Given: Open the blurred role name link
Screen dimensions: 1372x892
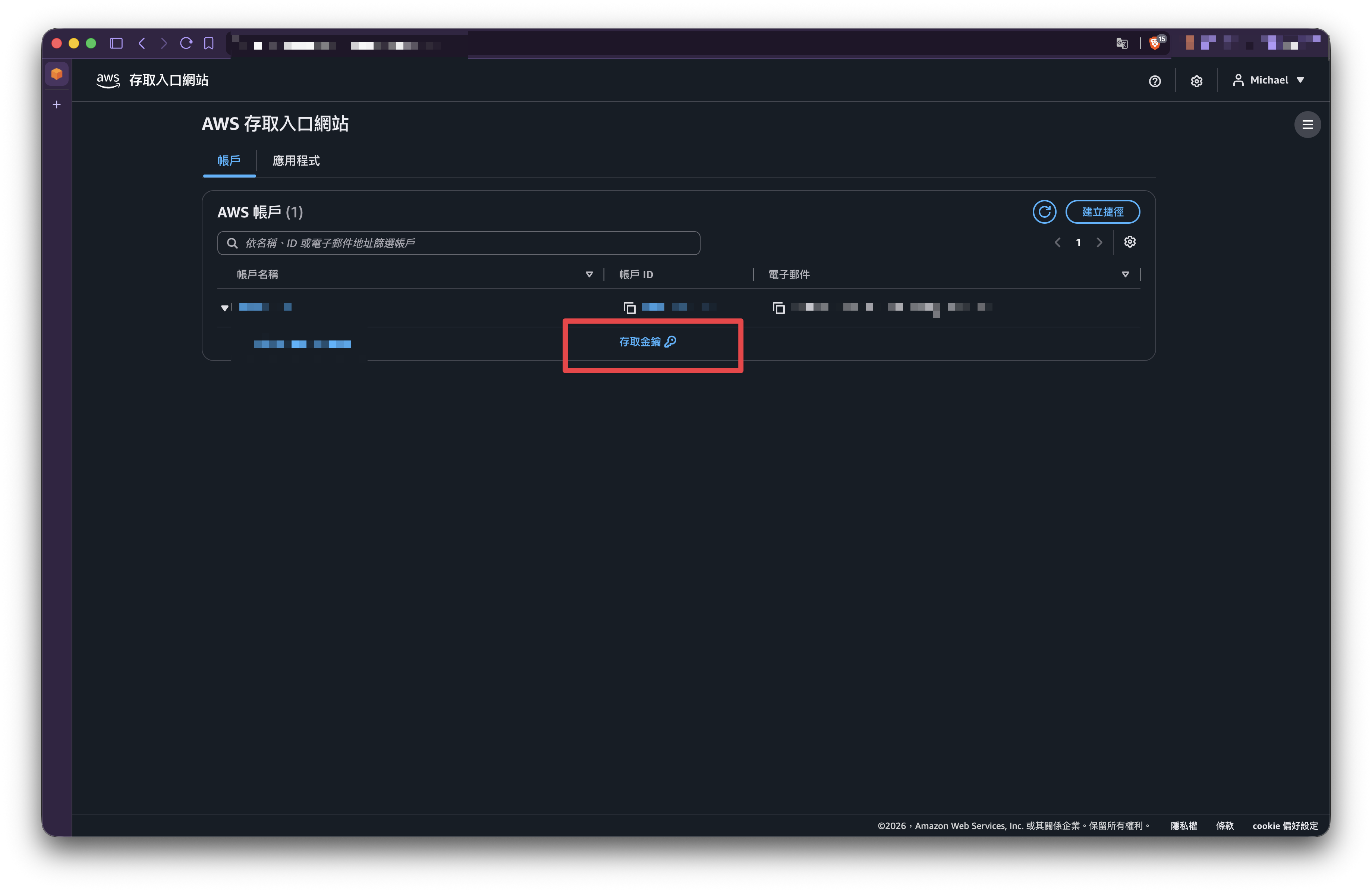Looking at the screenshot, I should click(x=303, y=344).
